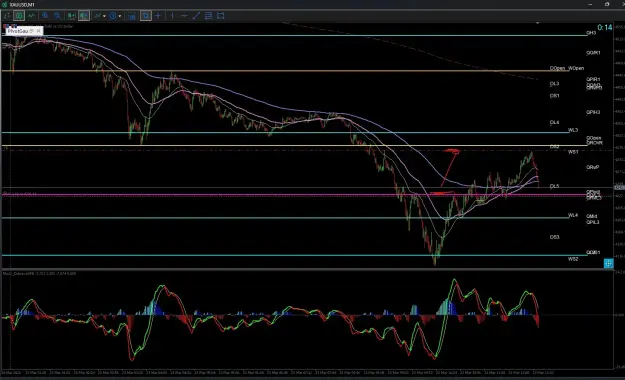Click the chart symbol description text
This screenshot has width=625, height=380.
pyautogui.click(x=59, y=26)
